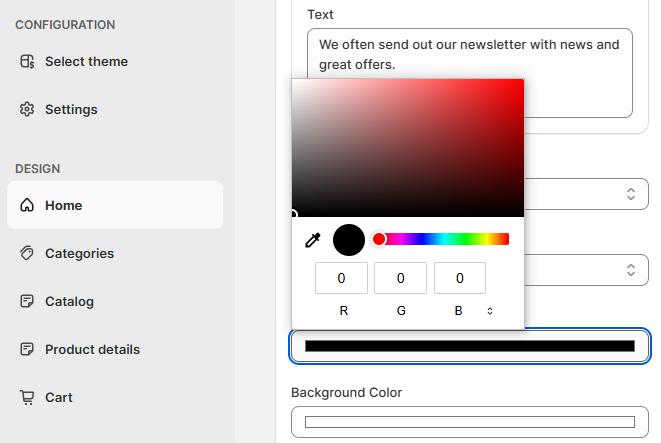Screen dimensions: 661x443
Task: Open Catalog design page
Action: (x=115, y=301)
